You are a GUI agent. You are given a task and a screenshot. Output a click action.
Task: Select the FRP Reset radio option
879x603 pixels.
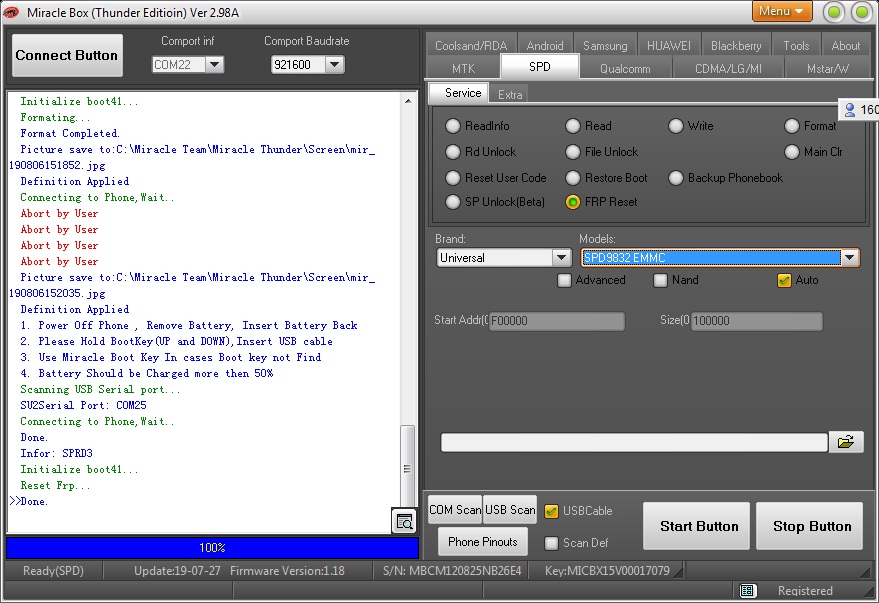pyautogui.click(x=573, y=202)
